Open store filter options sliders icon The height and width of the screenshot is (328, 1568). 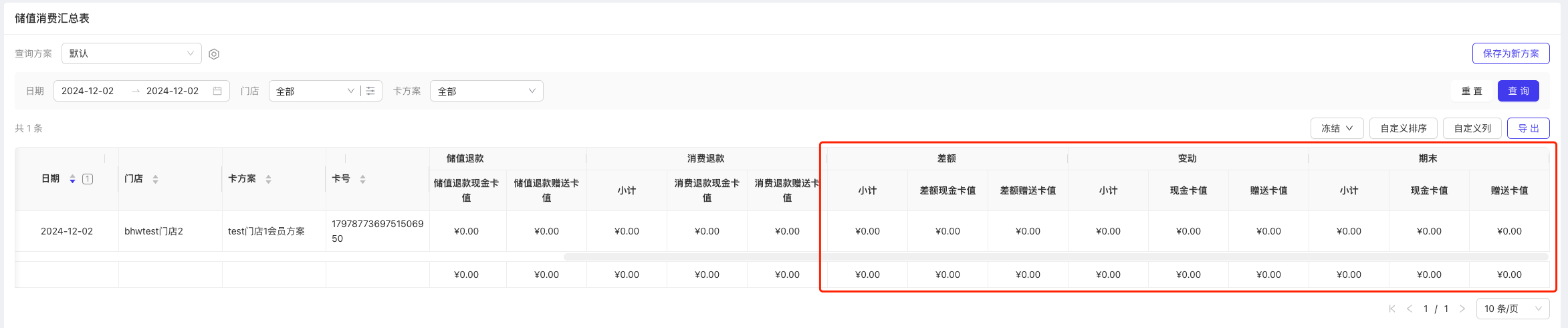coord(370,91)
